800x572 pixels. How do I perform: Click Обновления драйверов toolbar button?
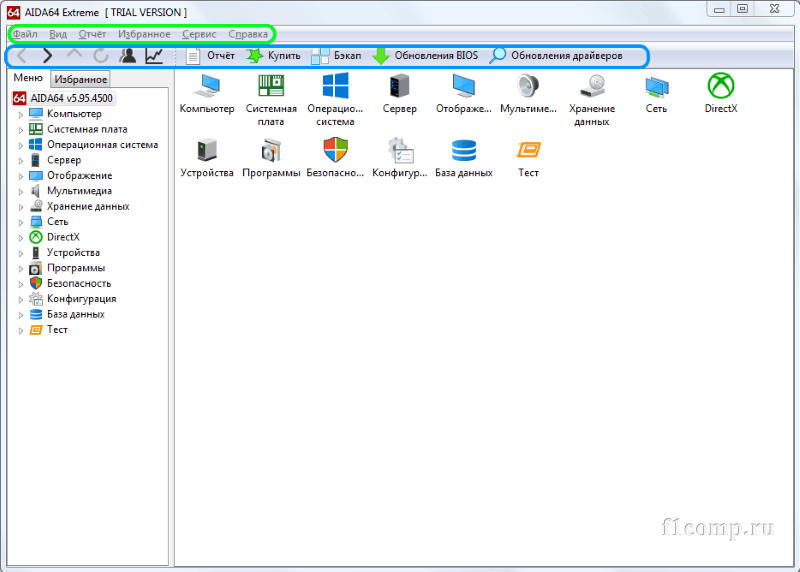point(556,56)
